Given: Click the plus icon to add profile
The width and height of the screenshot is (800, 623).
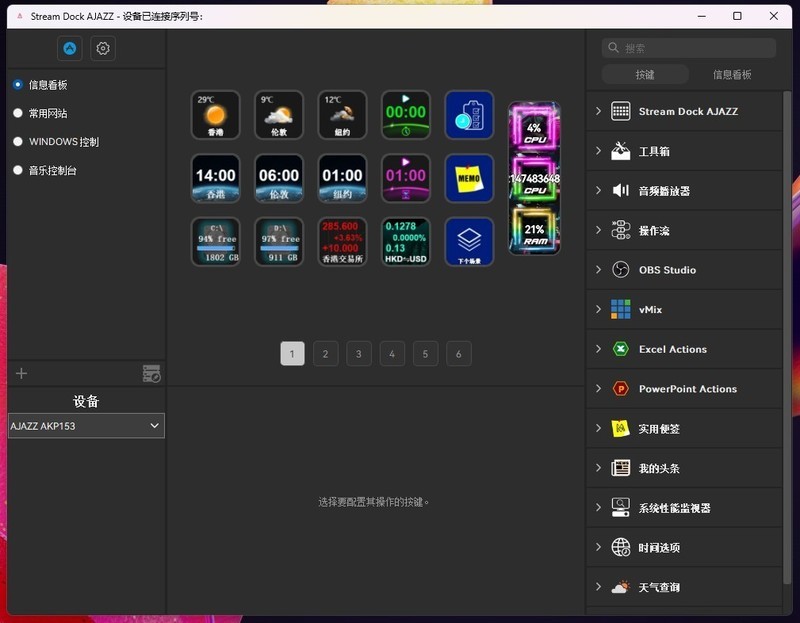Looking at the screenshot, I should tap(22, 374).
